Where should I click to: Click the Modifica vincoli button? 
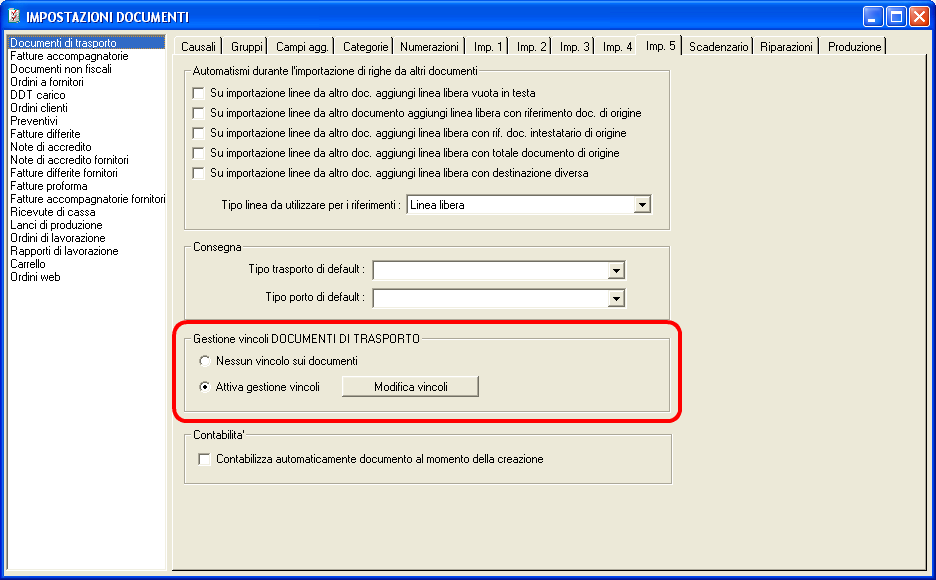[x=411, y=387]
